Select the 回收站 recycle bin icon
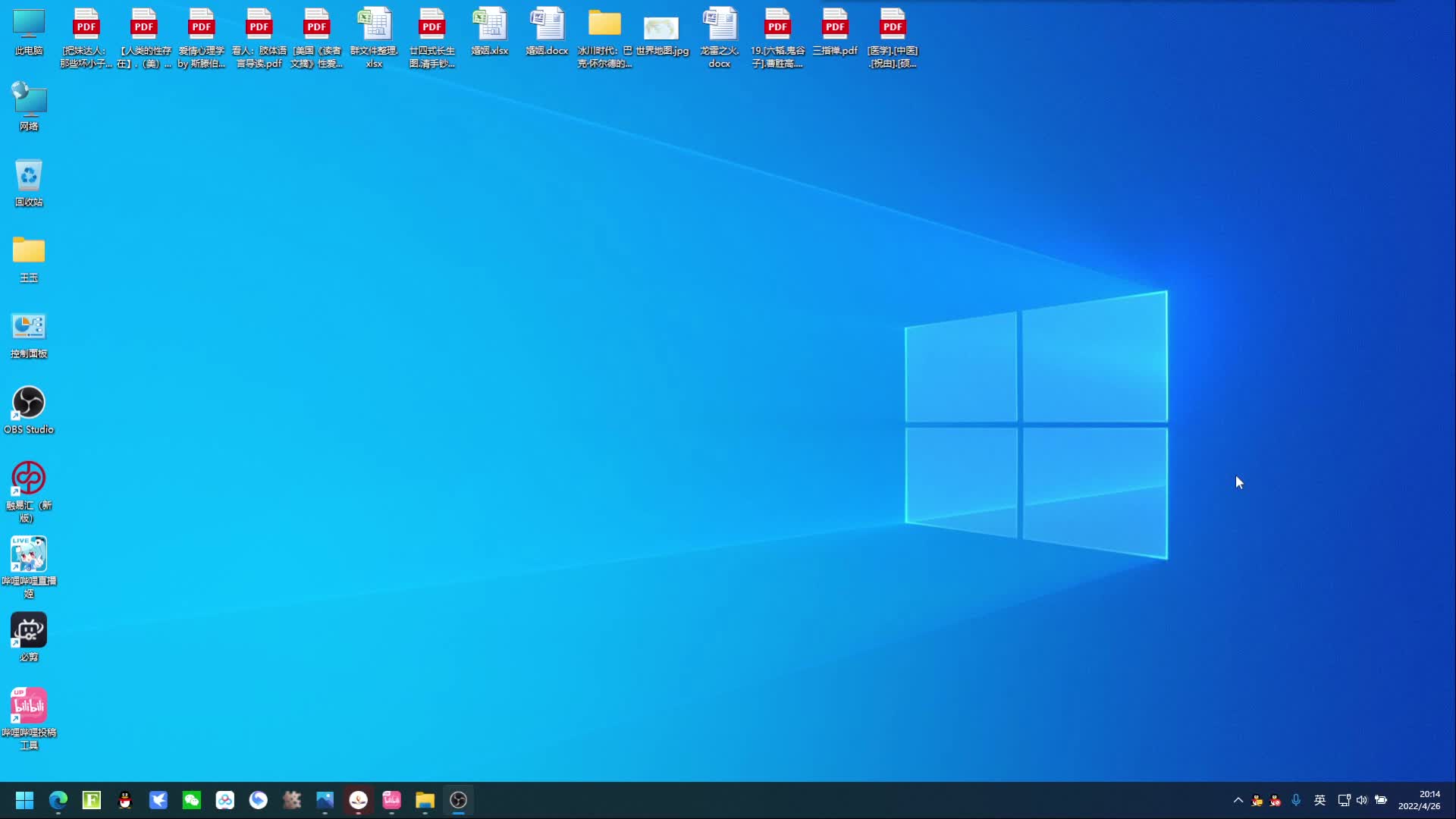Image resolution: width=1456 pixels, height=819 pixels. [x=29, y=183]
